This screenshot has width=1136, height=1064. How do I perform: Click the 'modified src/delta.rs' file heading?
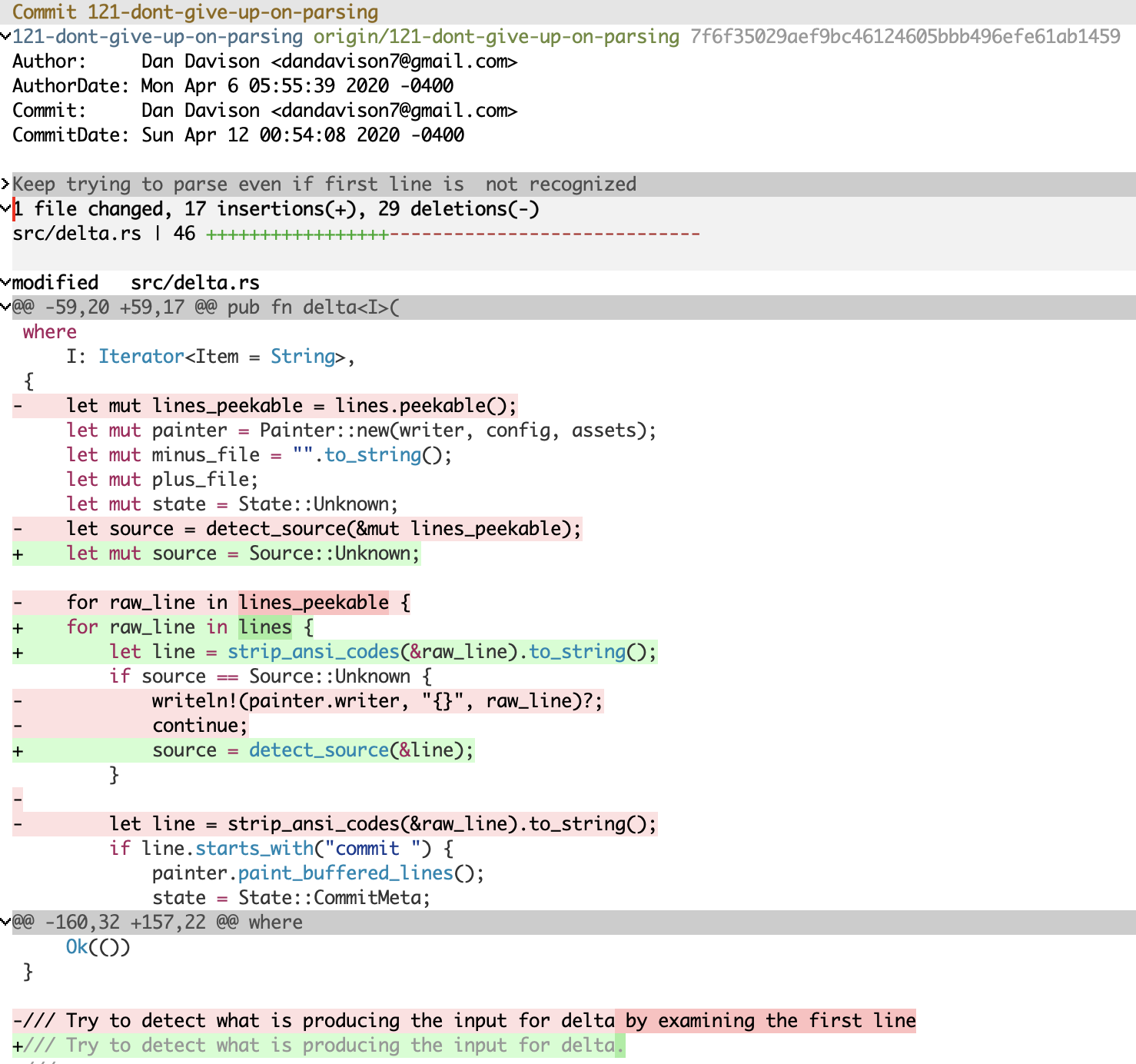136,282
